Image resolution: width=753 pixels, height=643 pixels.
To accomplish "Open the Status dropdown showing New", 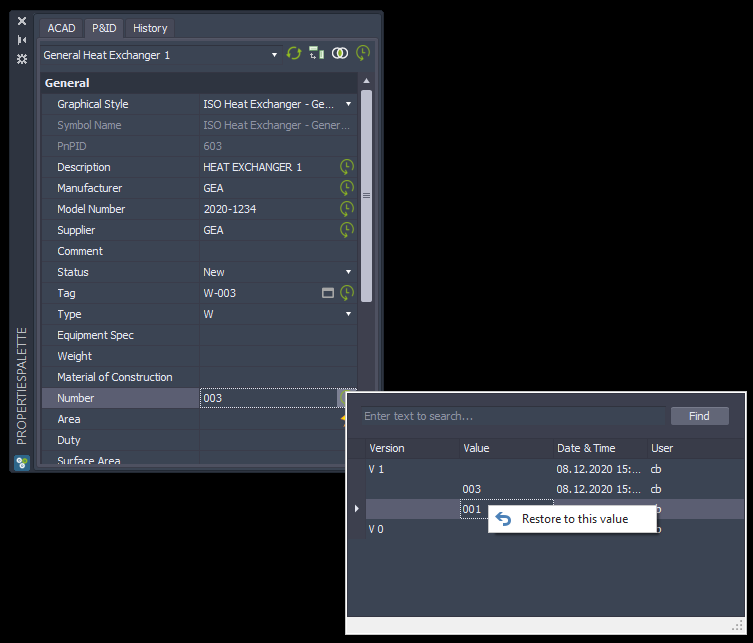I will [x=348, y=272].
